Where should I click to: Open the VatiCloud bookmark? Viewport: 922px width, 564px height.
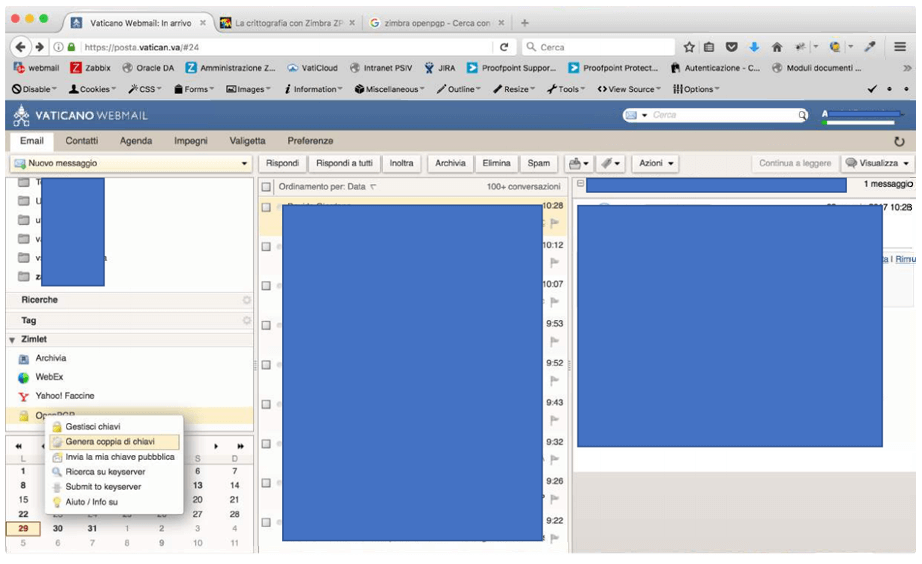312,68
